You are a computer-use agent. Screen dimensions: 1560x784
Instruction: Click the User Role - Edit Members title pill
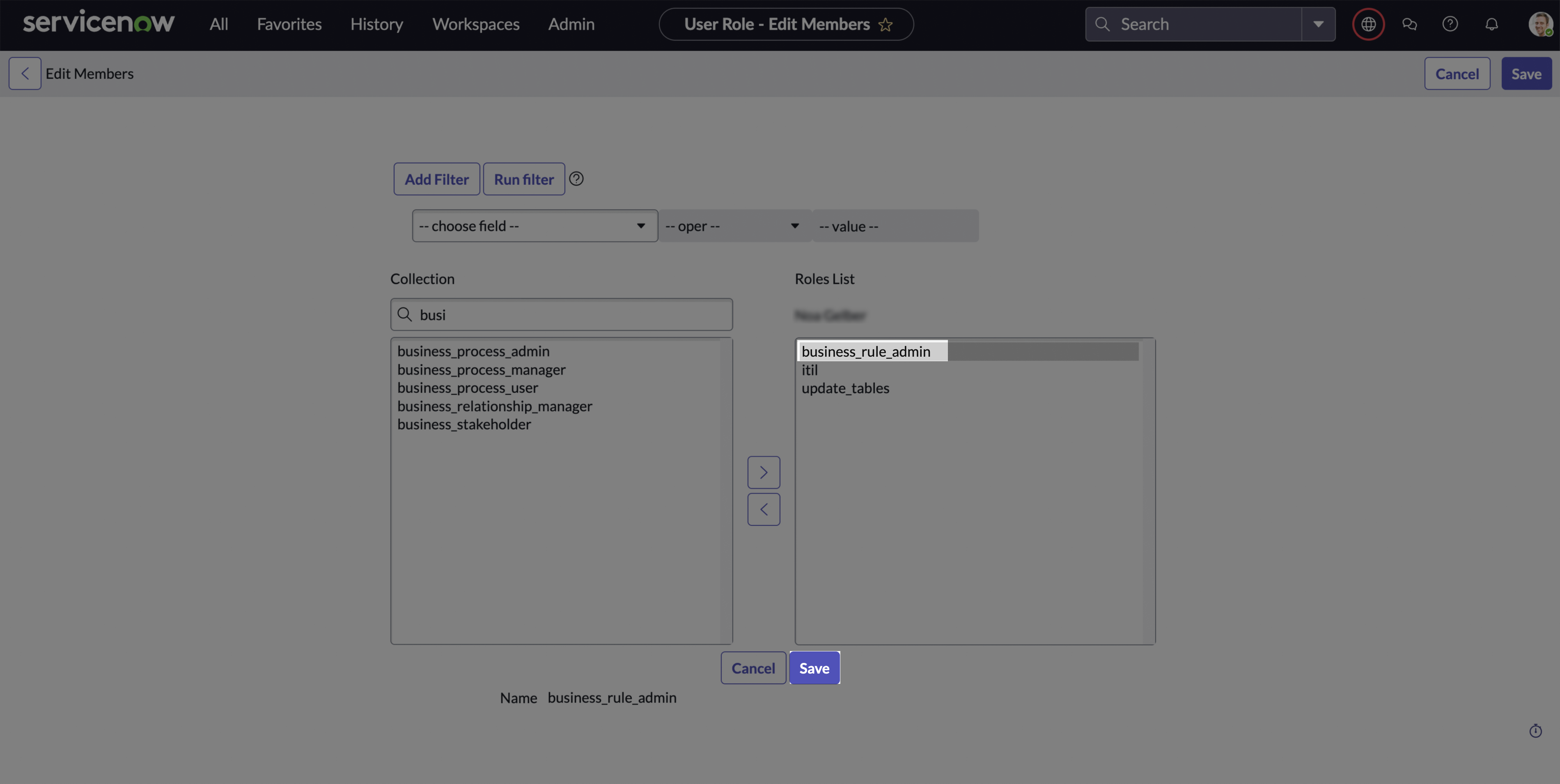coord(786,24)
